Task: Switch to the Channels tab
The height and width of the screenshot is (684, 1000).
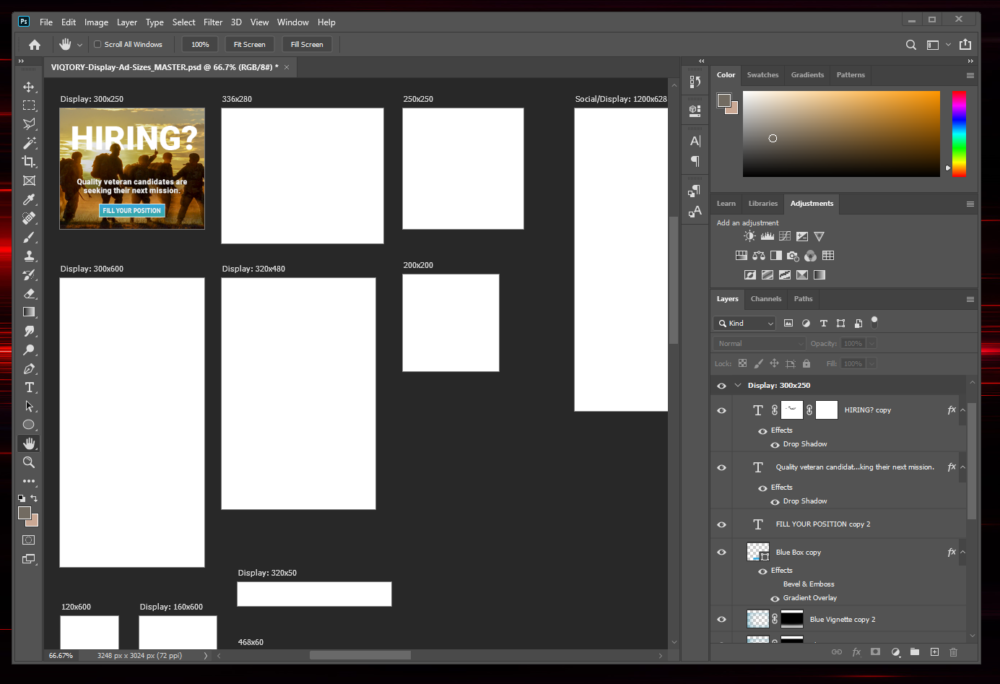Action: click(766, 298)
